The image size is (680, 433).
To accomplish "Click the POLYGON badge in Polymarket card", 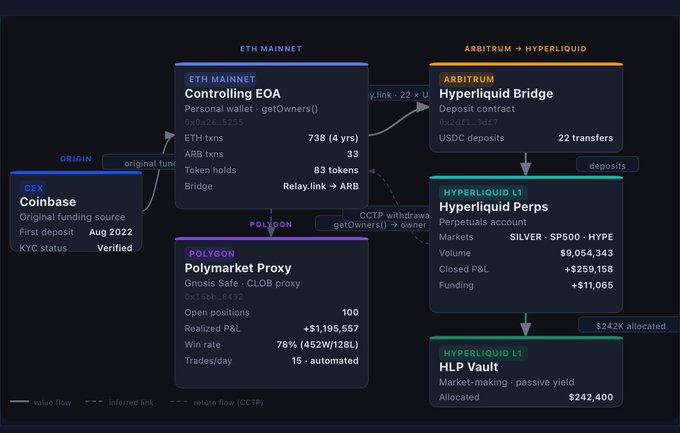I will [211, 254].
